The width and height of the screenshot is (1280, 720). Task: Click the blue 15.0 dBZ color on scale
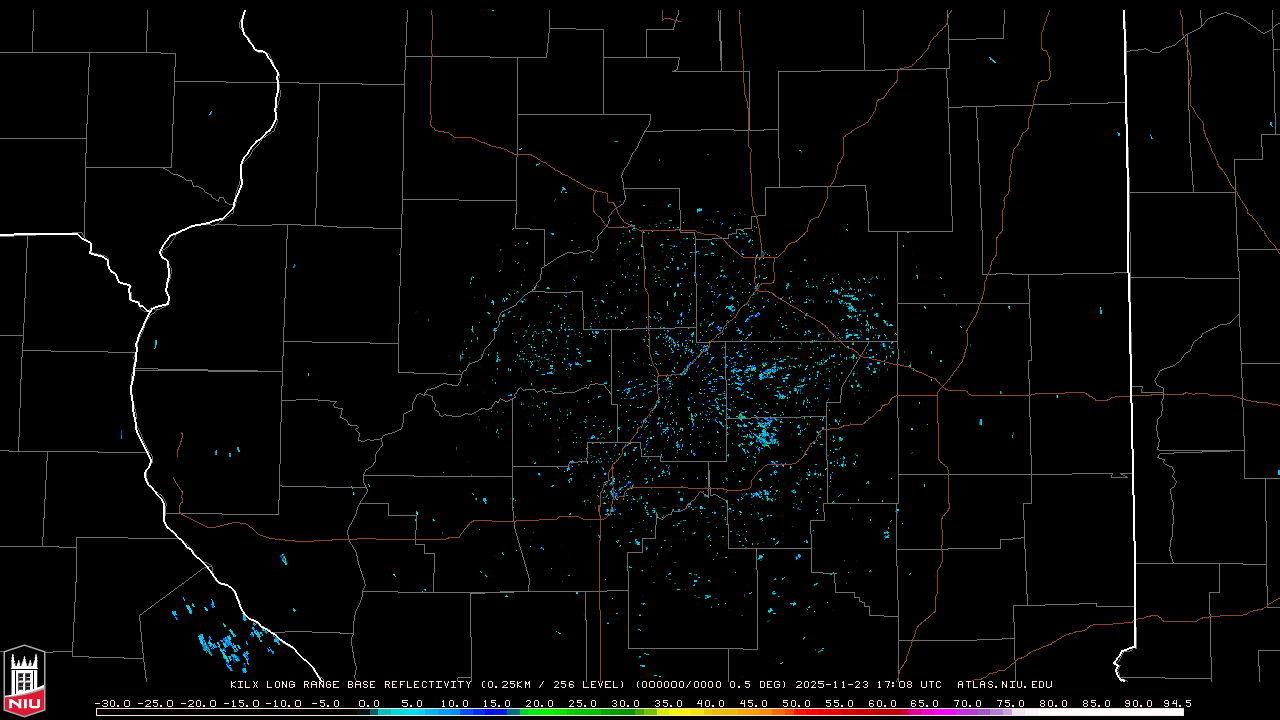497,712
